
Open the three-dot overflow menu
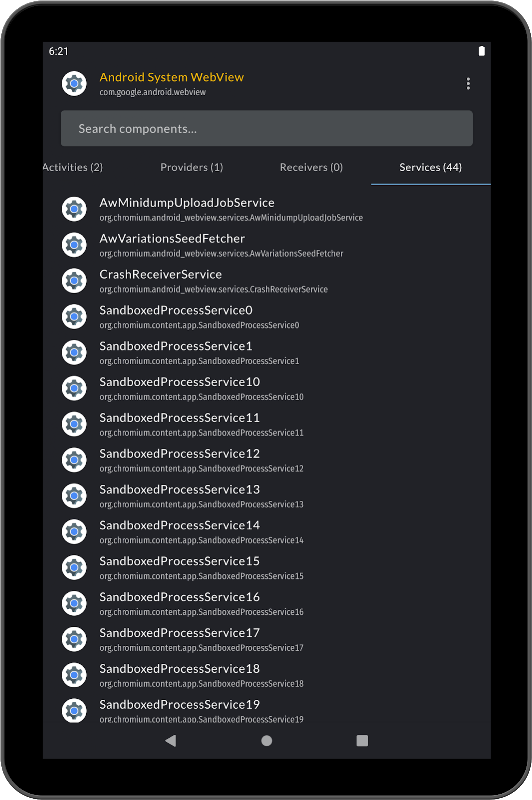click(468, 84)
